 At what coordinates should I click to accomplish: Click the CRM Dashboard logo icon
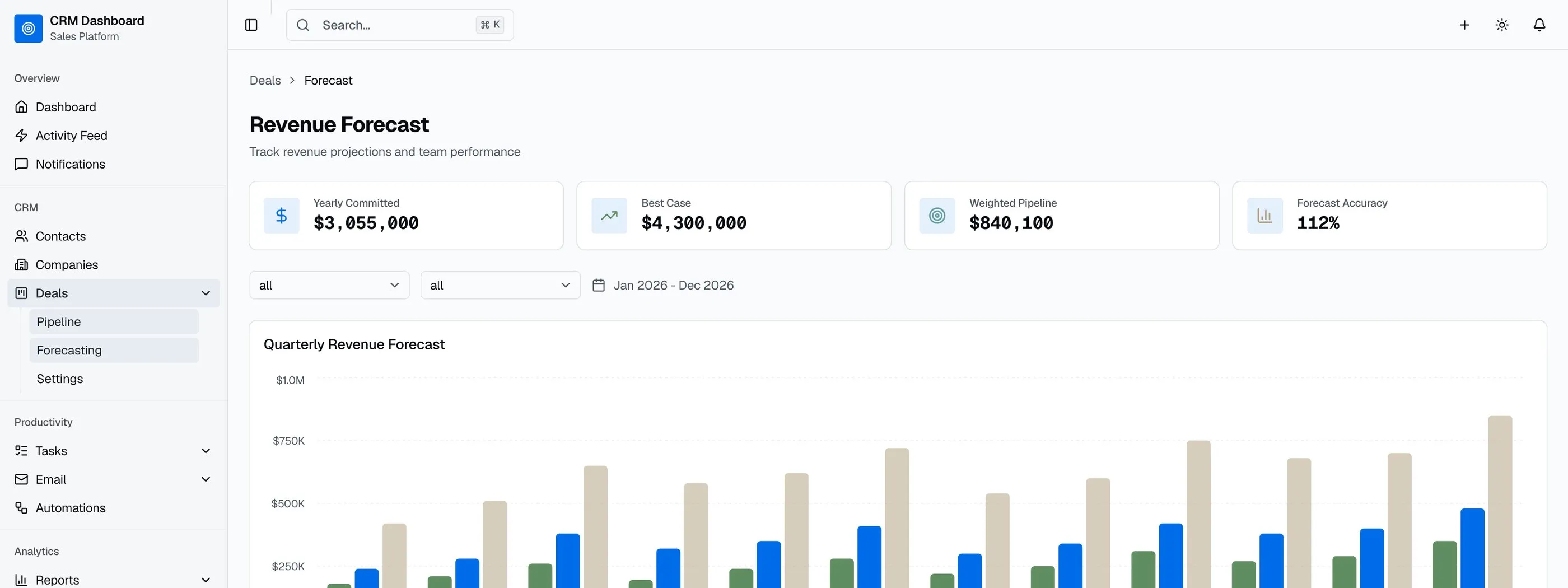point(29,29)
